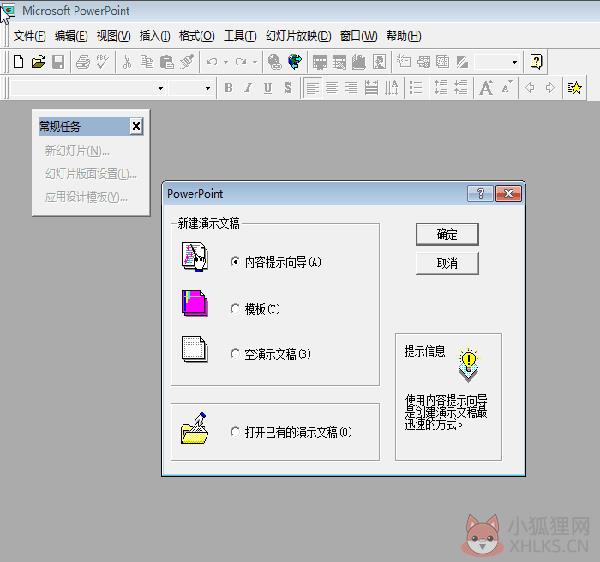This screenshot has width=600, height=562.
Task: Open the 窗口 menu
Action: (x=359, y=36)
